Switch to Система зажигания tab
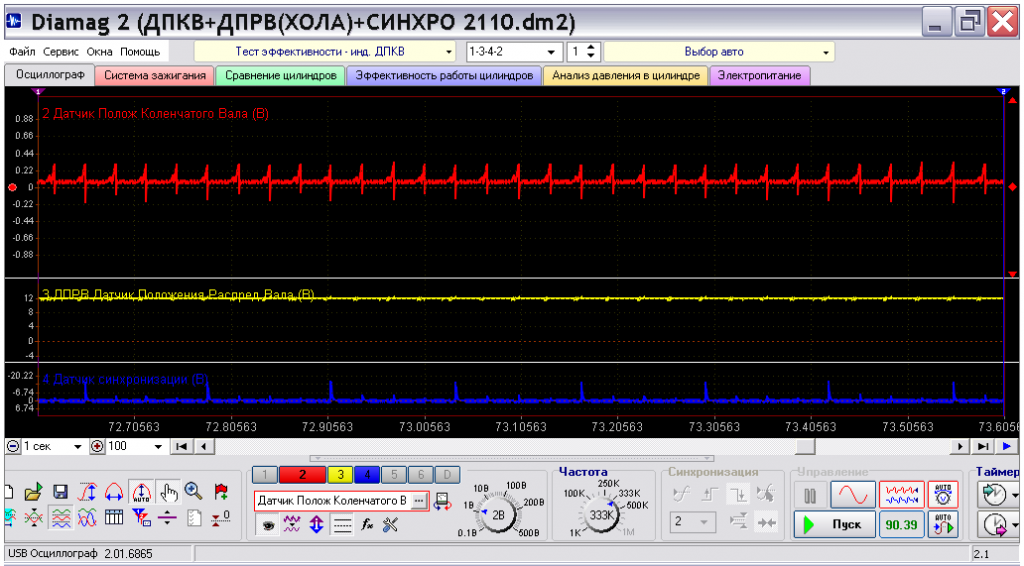The width and height of the screenshot is (1024, 566). (155, 76)
